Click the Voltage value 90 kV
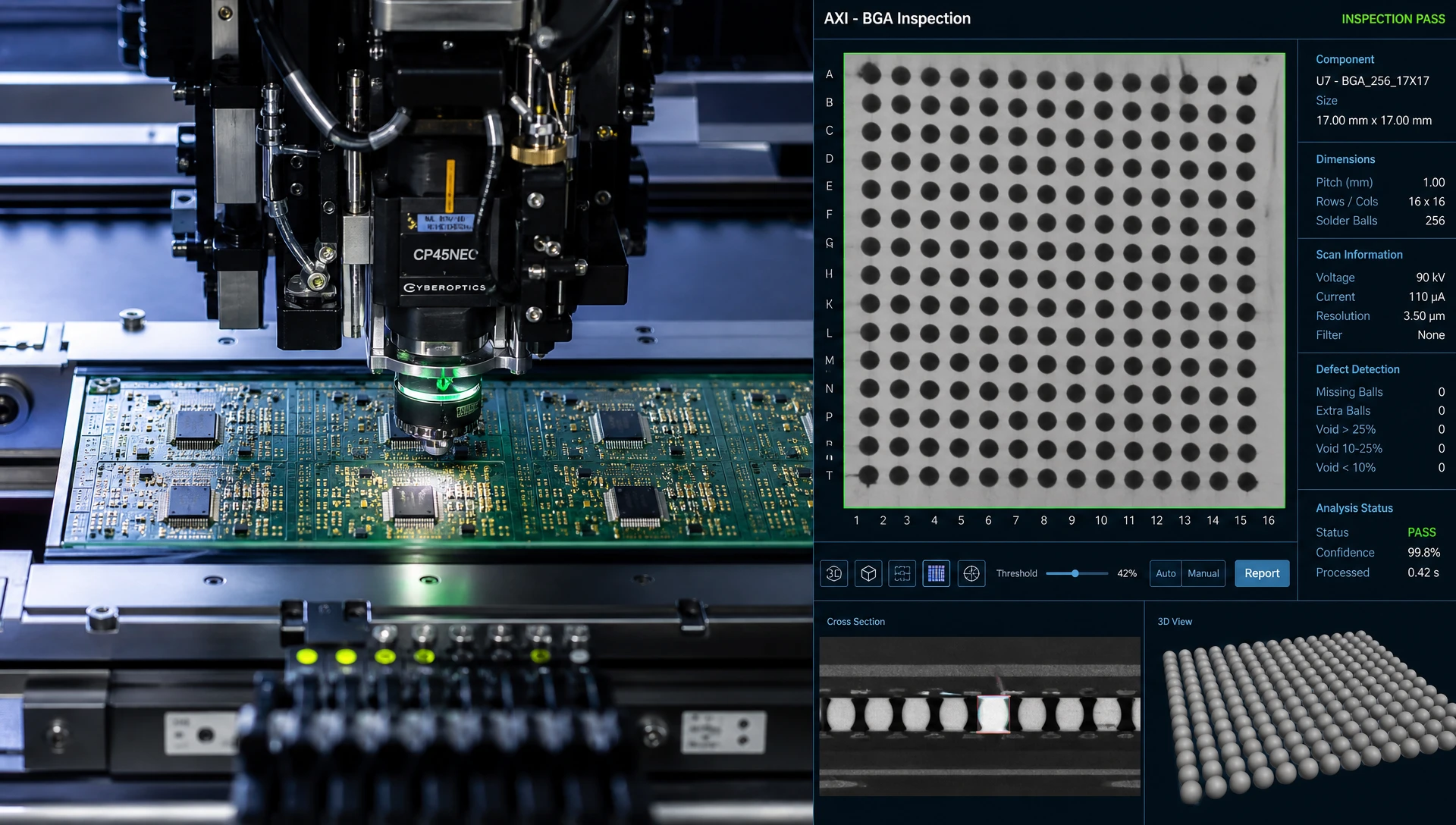Image resolution: width=1456 pixels, height=825 pixels. pyautogui.click(x=1430, y=278)
